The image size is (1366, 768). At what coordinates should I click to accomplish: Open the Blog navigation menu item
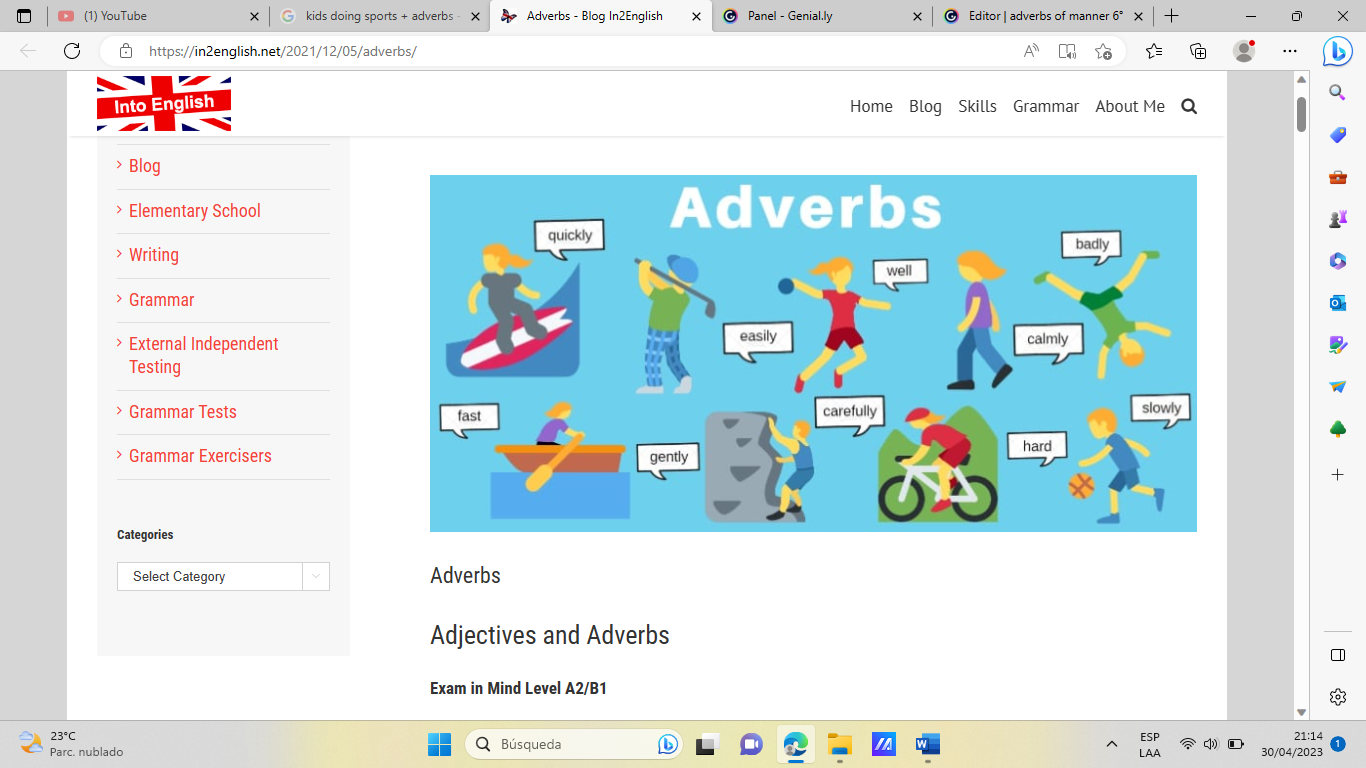925,106
